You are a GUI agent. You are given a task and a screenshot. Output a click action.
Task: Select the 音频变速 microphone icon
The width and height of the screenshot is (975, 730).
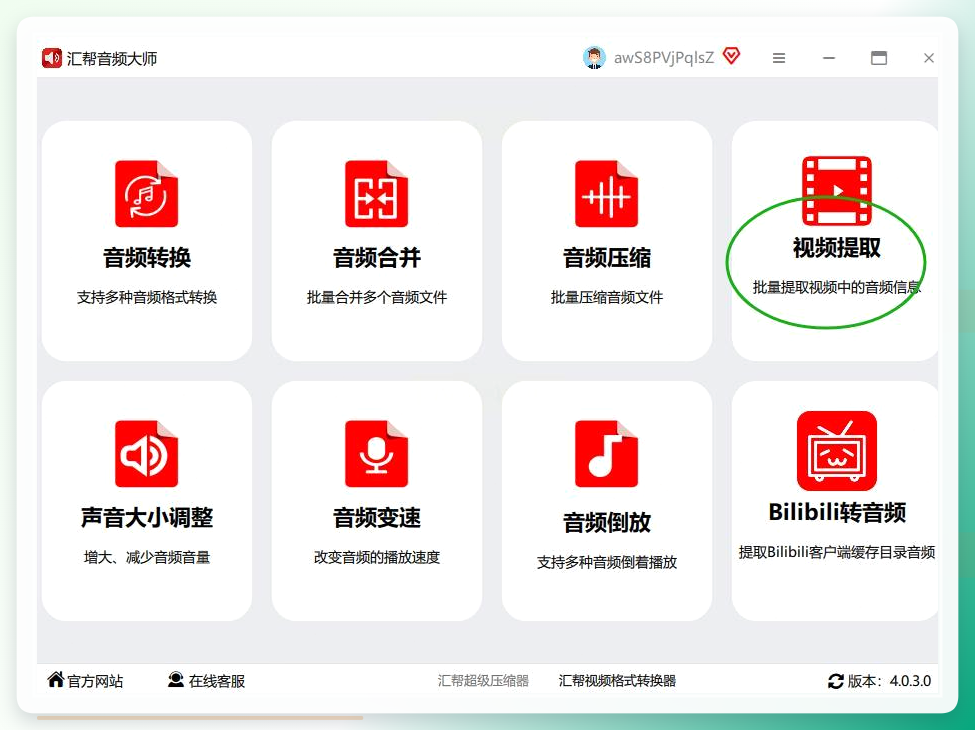(377, 453)
